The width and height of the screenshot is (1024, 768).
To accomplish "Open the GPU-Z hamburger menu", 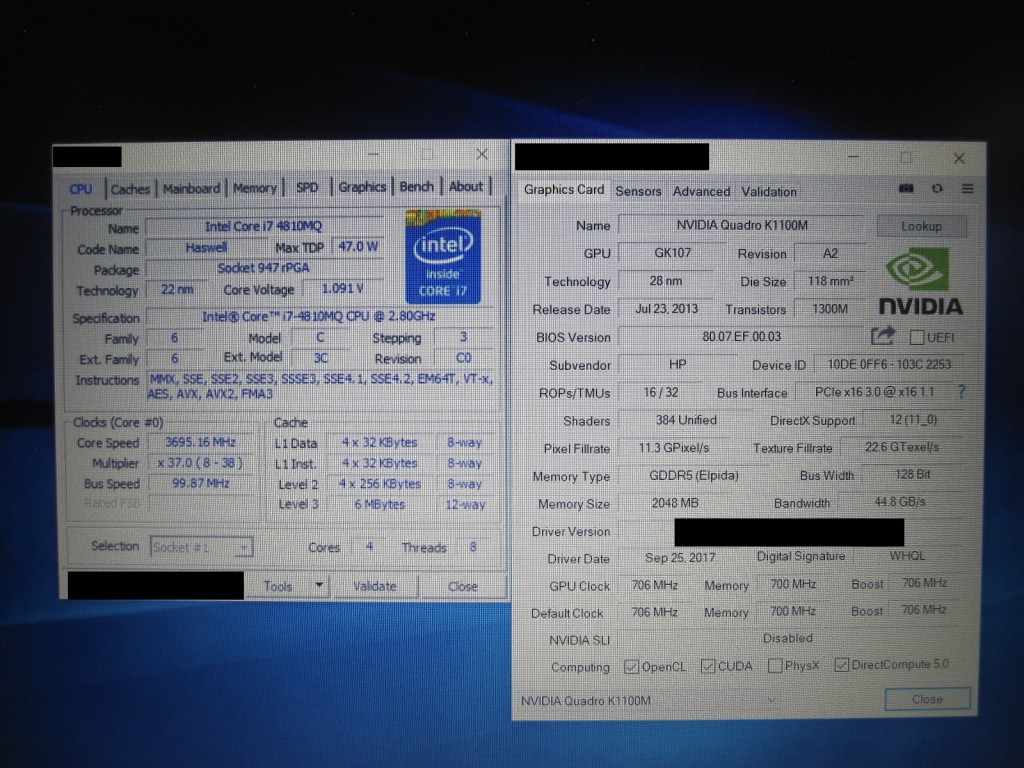I will coord(968,189).
